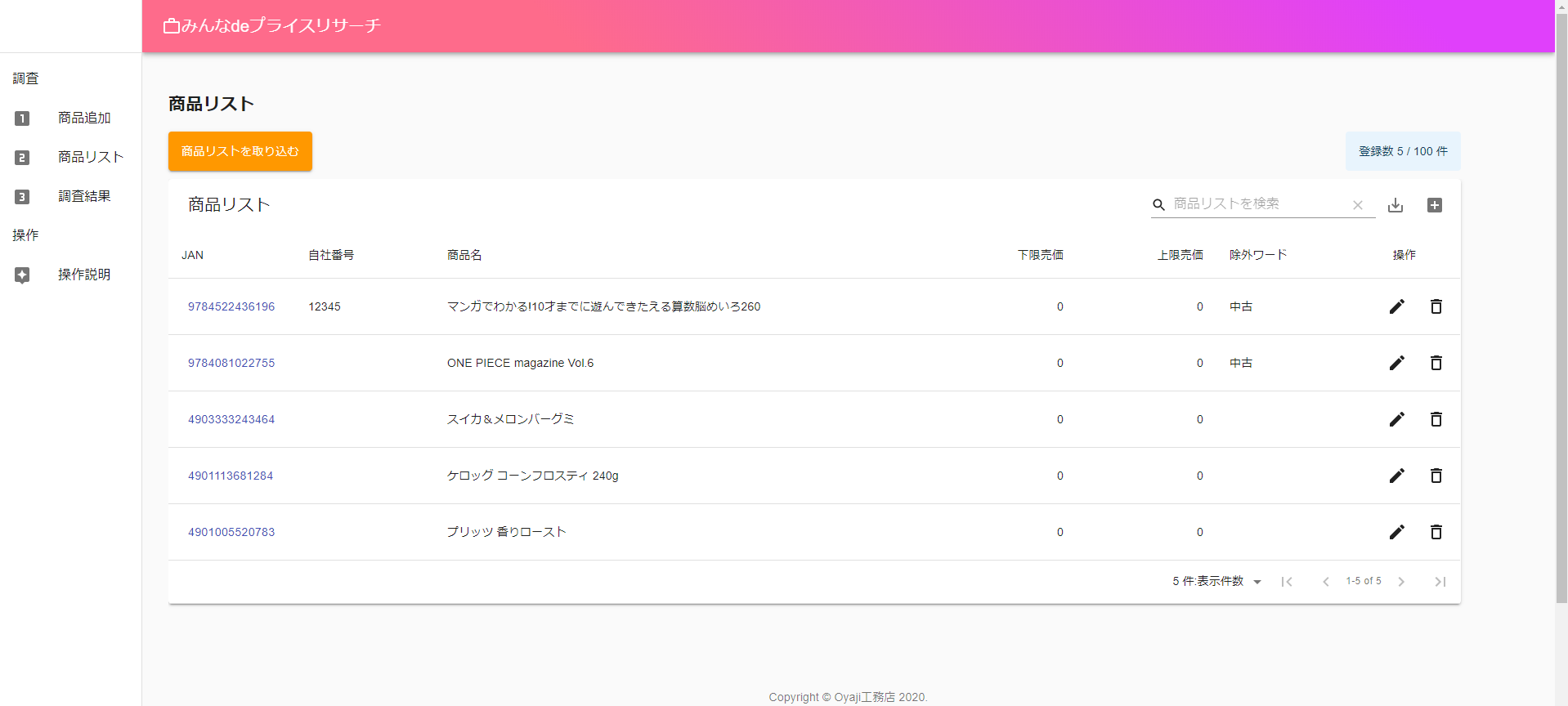Viewport: 1568px width, 706px height.
Task: Delete the ONE PIECE magazine Vol.6 row
Action: tap(1436, 363)
